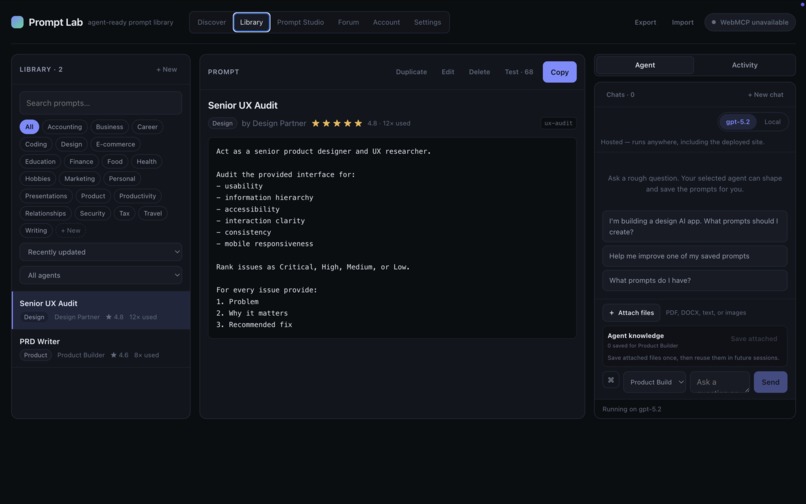Go to the Discover tab
Image resolution: width=806 pixels, height=504 pixels.
tap(211, 22)
